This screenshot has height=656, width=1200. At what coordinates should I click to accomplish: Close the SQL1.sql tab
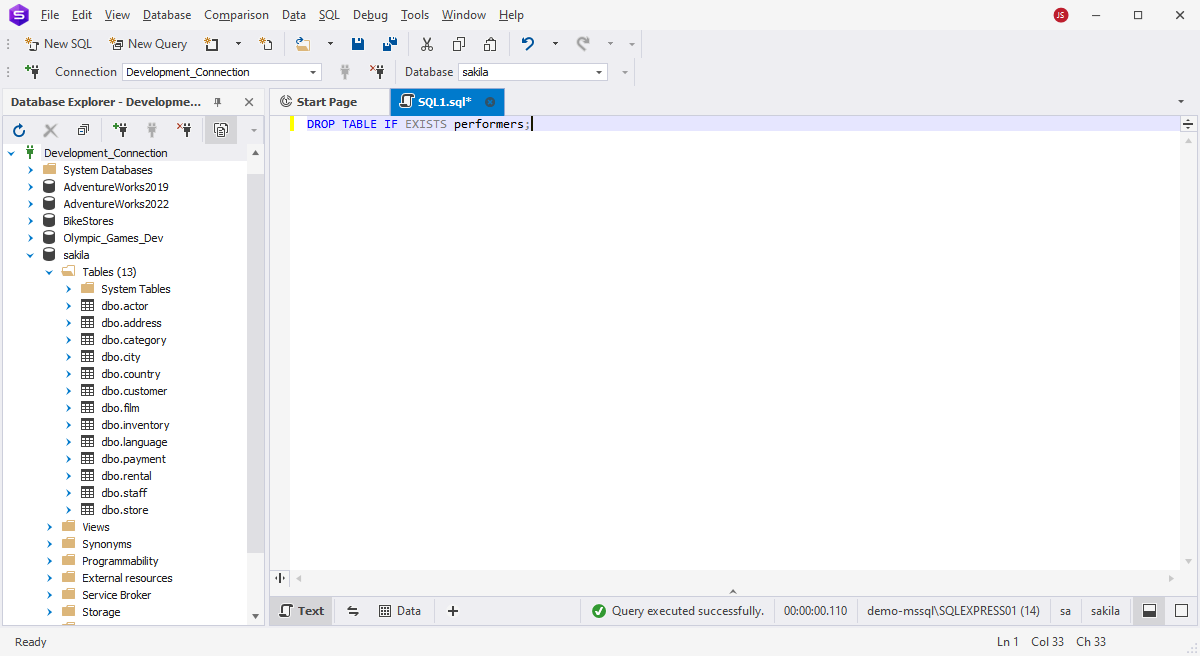point(490,102)
